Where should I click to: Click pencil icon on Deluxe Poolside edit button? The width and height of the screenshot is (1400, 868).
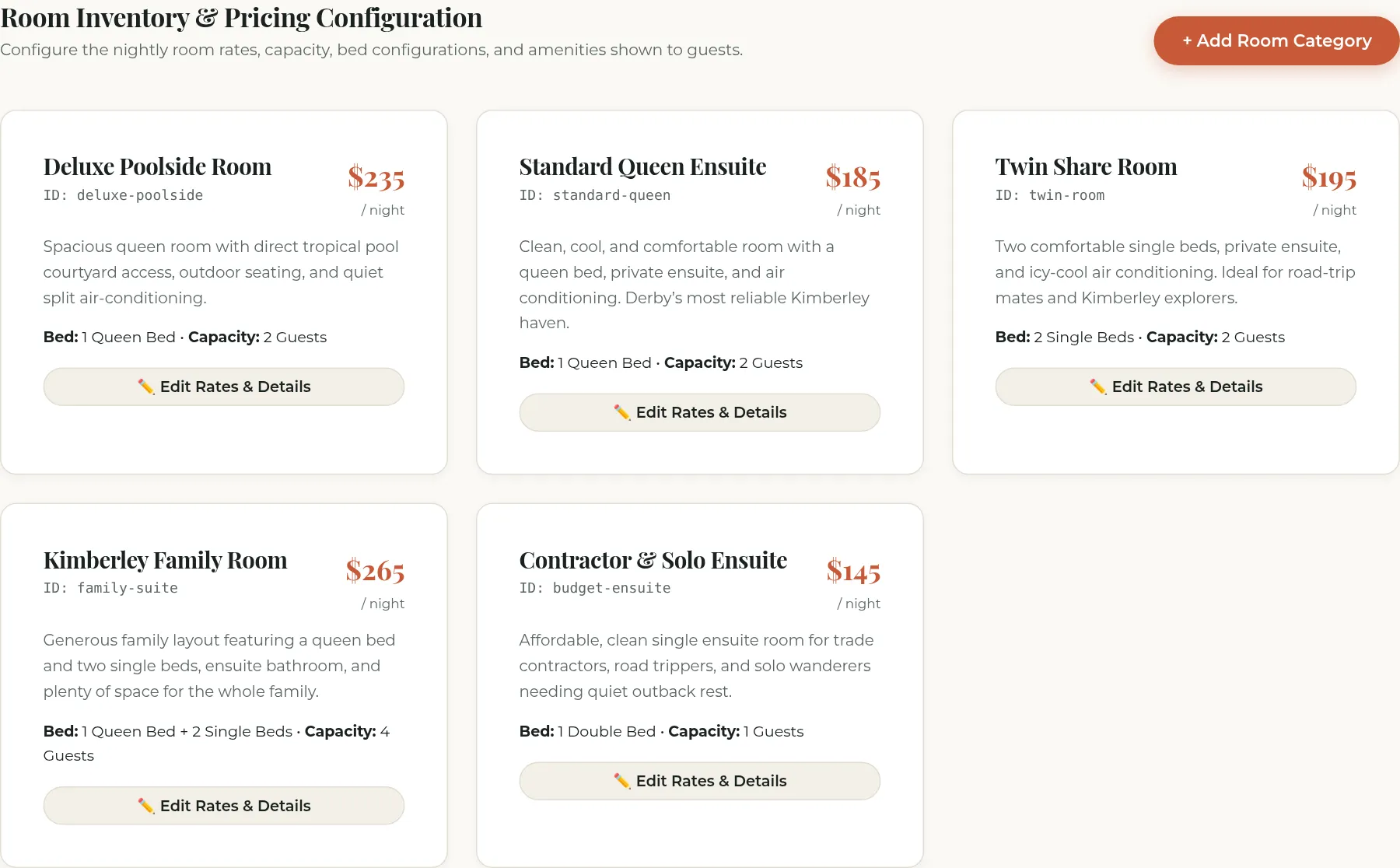coord(146,387)
